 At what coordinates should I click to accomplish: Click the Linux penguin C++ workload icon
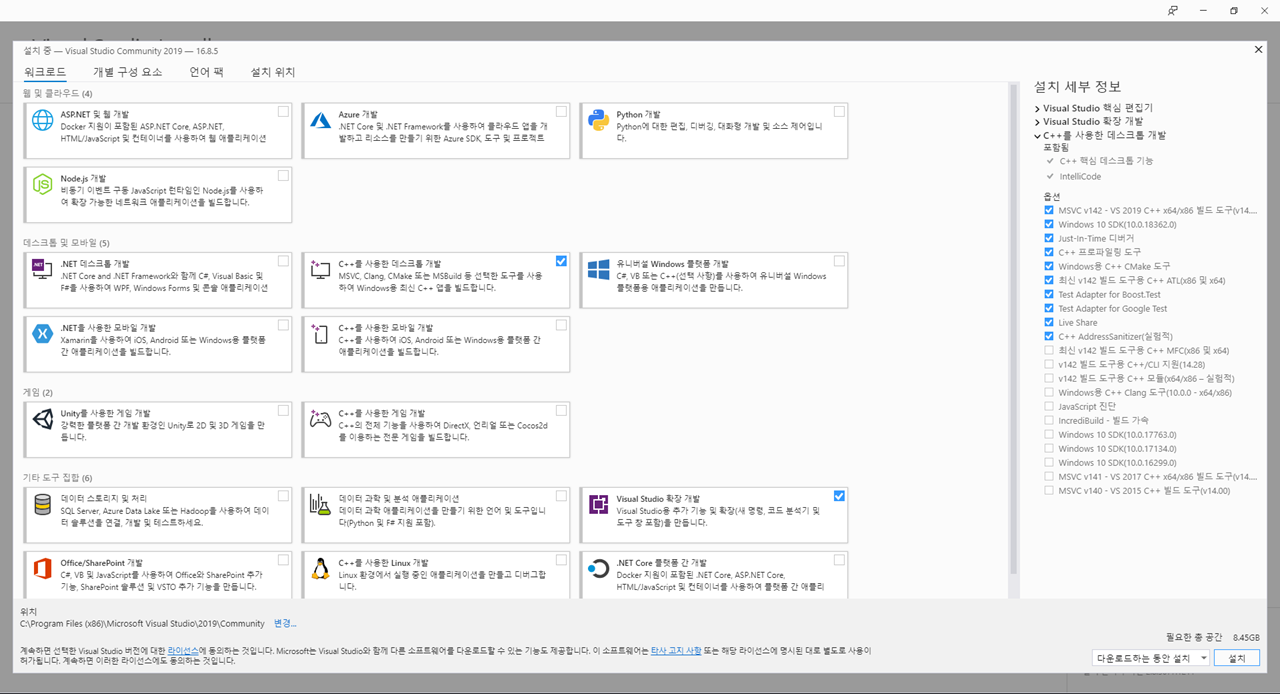pyautogui.click(x=320, y=569)
